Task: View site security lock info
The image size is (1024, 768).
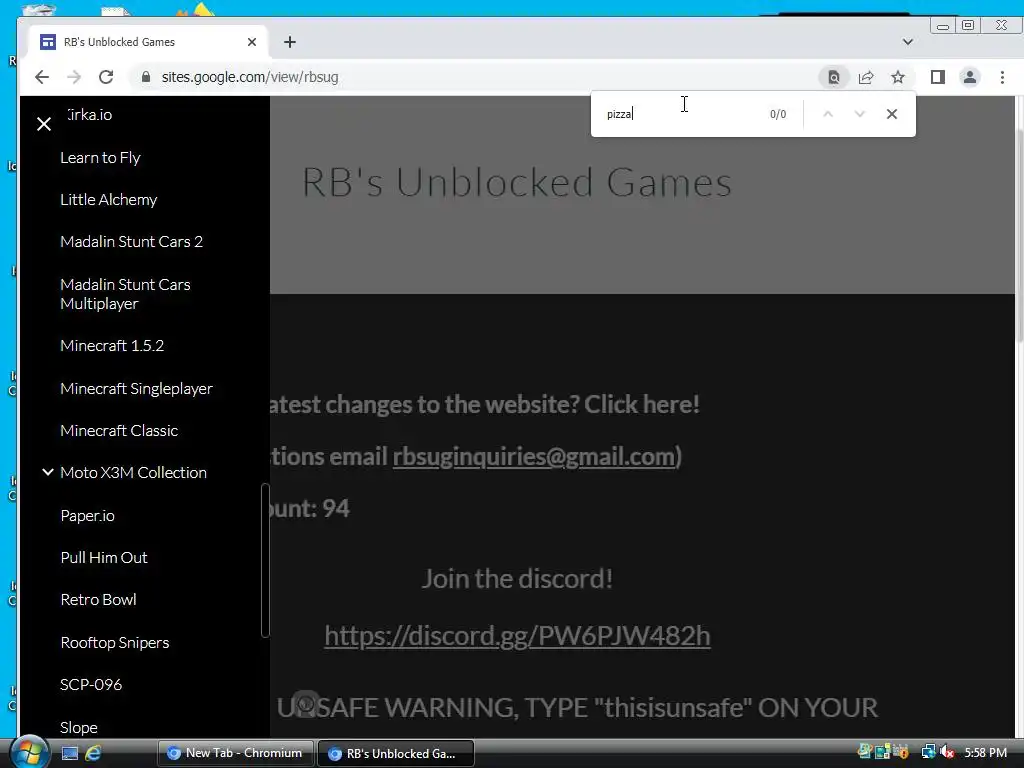Action: point(146,77)
